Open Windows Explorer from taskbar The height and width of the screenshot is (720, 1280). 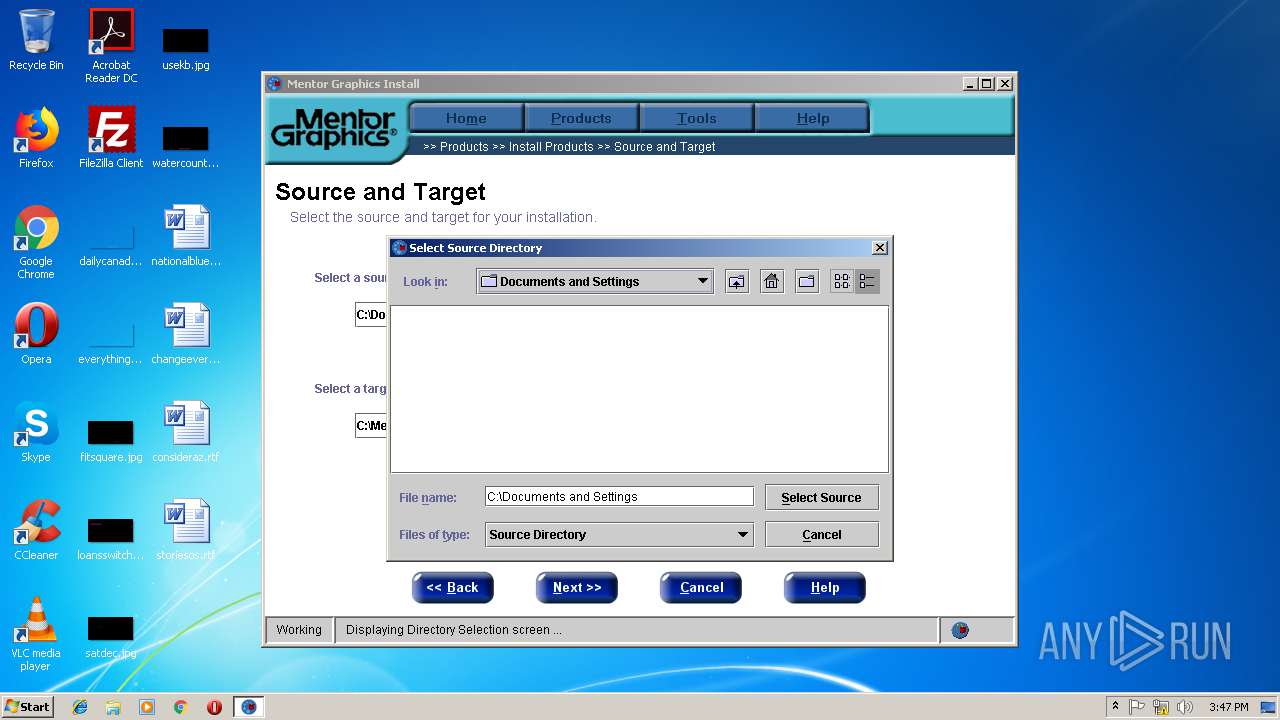point(113,707)
